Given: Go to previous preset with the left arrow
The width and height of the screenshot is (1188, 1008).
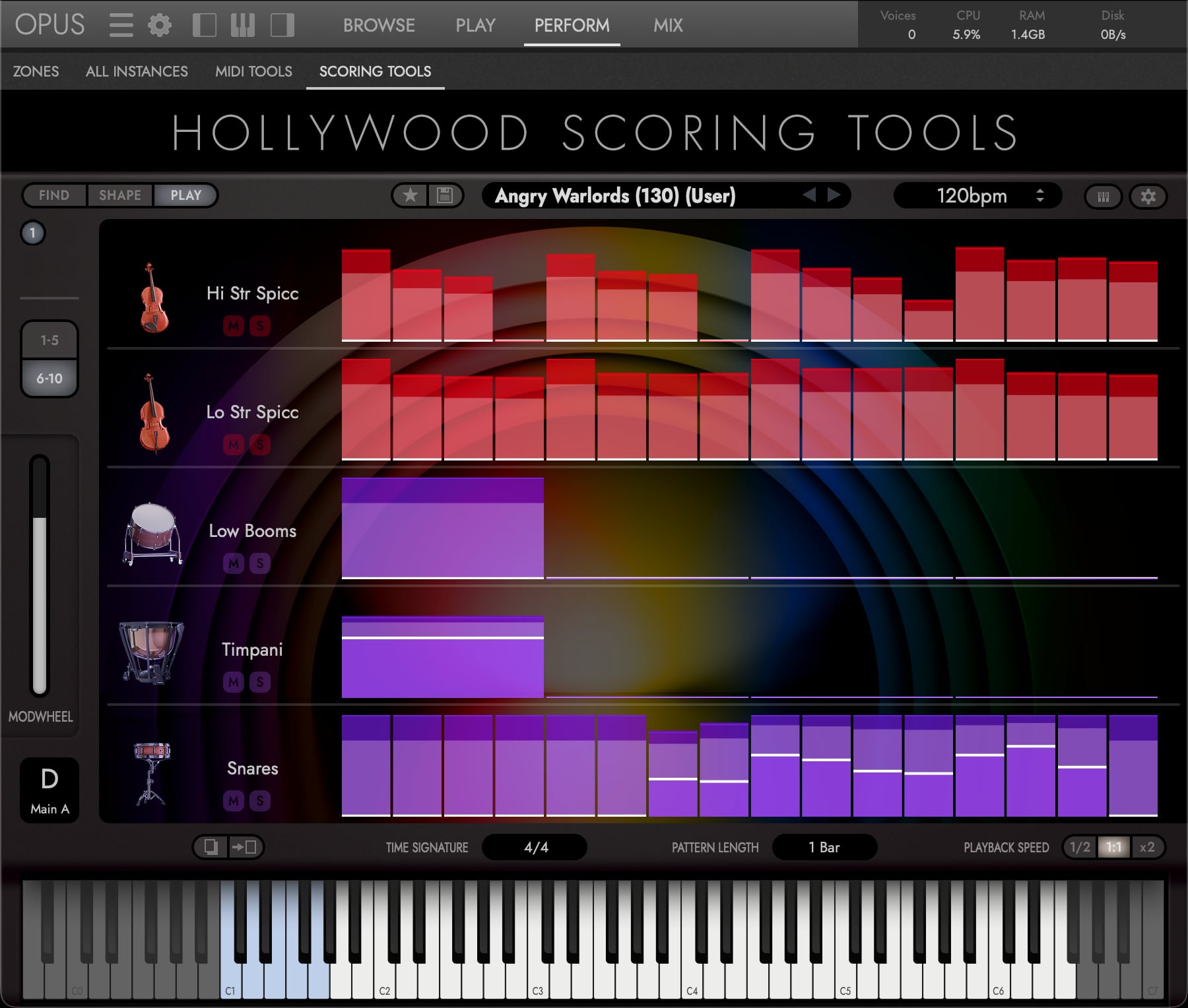Looking at the screenshot, I should tap(809, 195).
